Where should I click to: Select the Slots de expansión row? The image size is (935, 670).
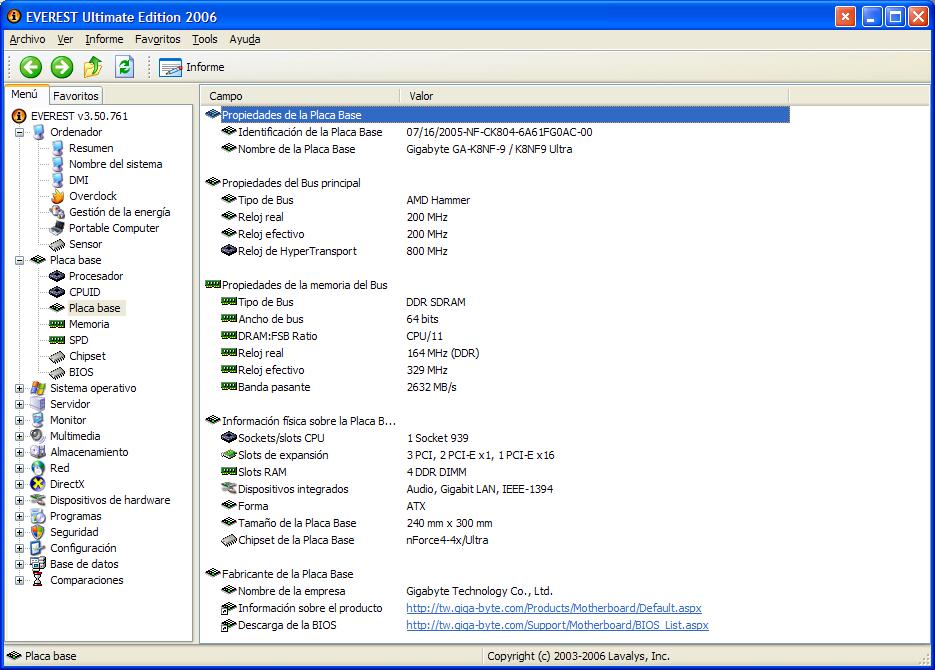pyautogui.click(x=497, y=455)
